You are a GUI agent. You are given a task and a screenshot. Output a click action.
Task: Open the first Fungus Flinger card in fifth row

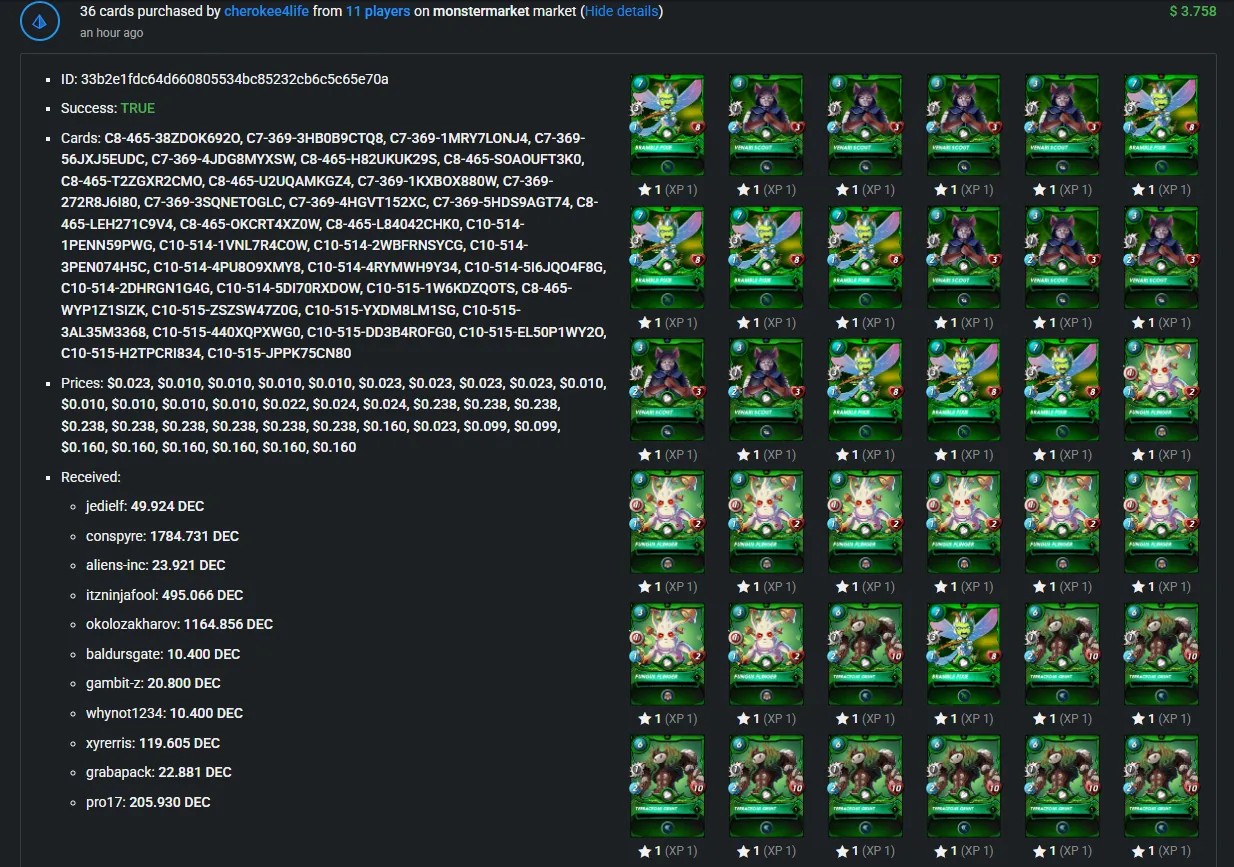click(667, 654)
